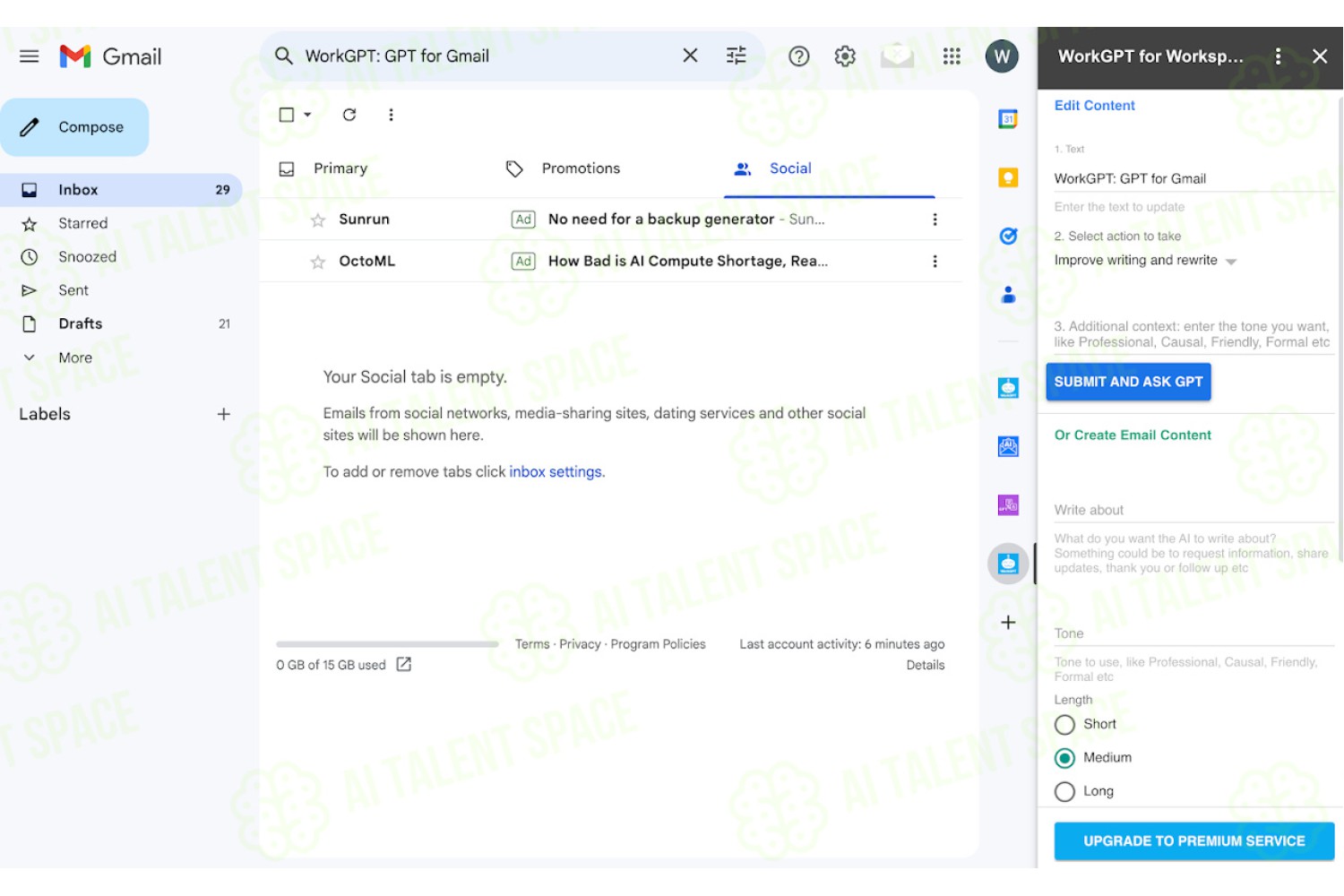
Task: Star the OctoML email
Action: (x=317, y=262)
